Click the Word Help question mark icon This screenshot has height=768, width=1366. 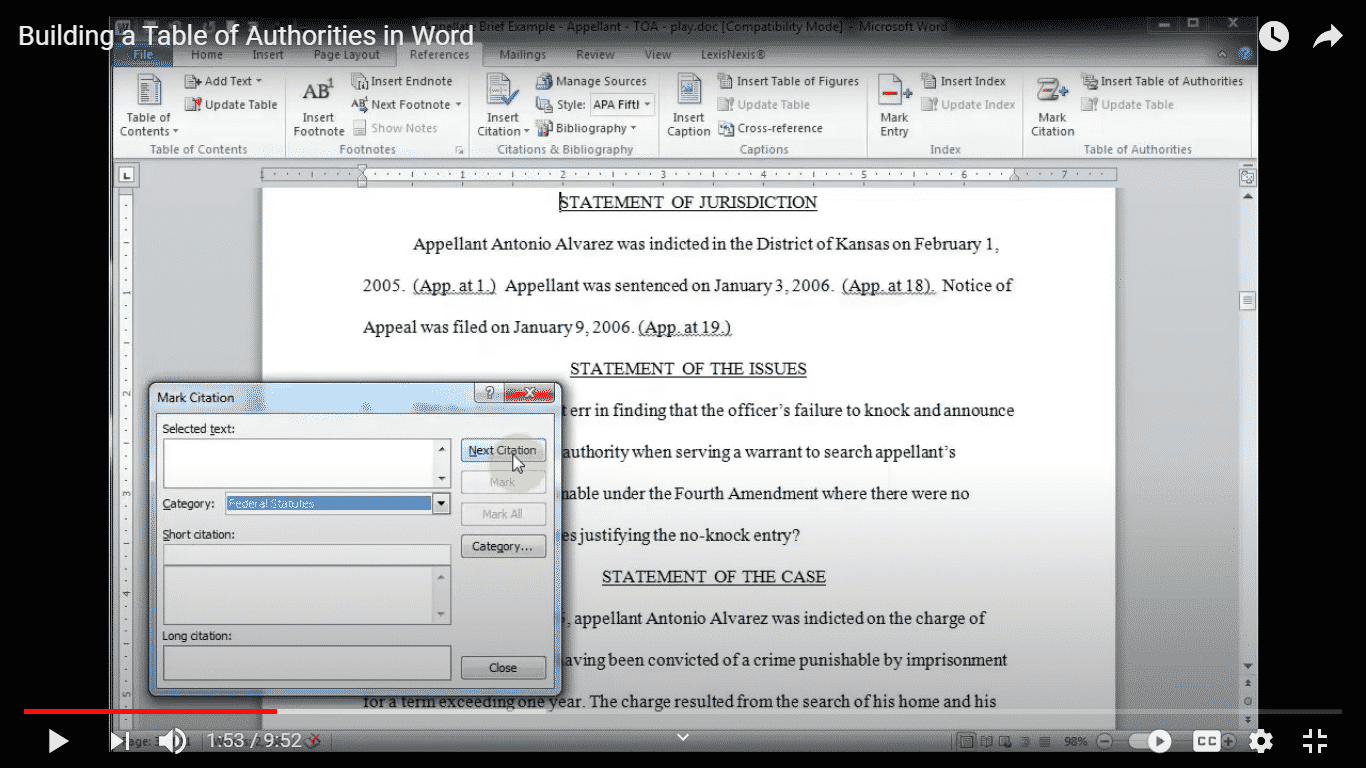1245,55
